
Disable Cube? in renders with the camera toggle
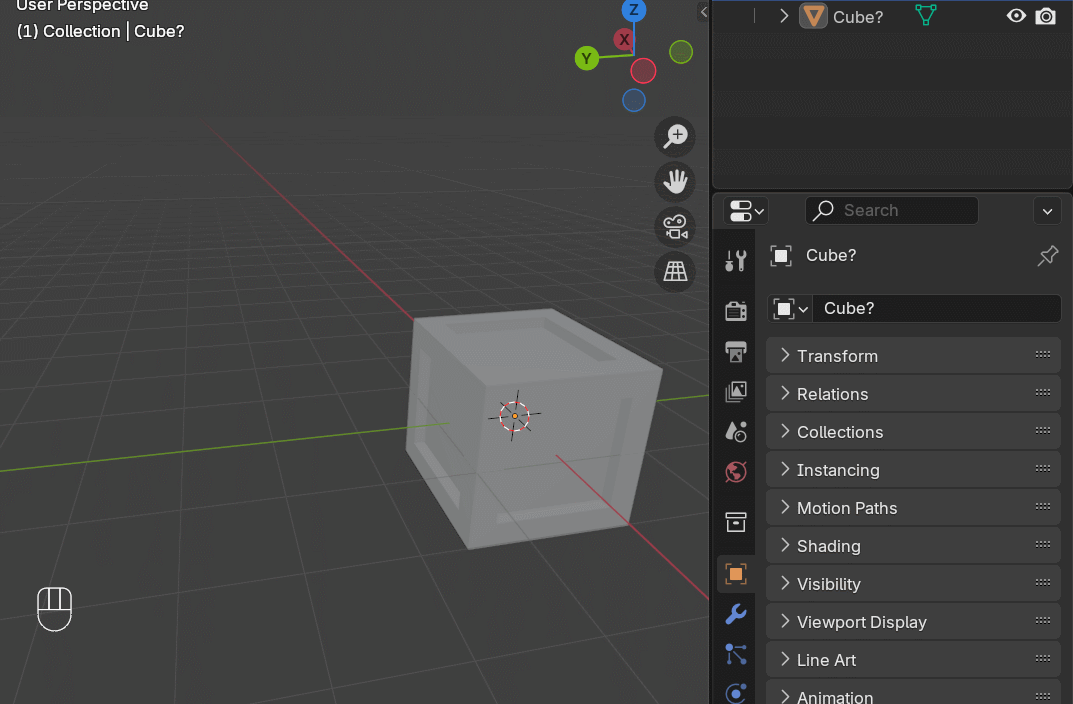click(1046, 16)
